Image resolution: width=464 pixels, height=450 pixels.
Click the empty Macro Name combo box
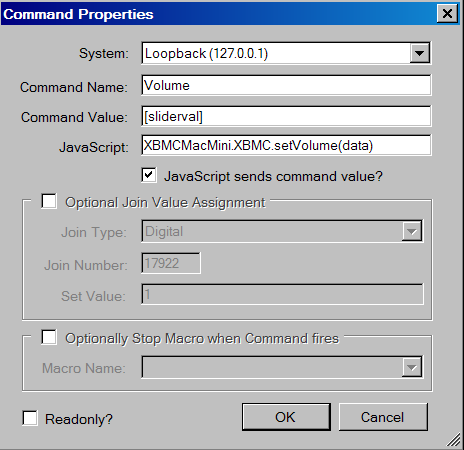click(282, 367)
